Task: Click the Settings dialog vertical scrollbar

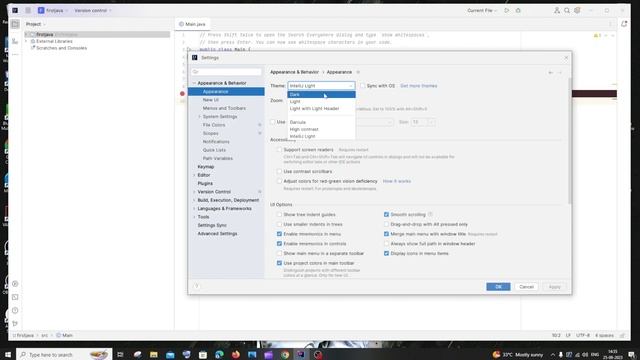Action: (x=569, y=141)
